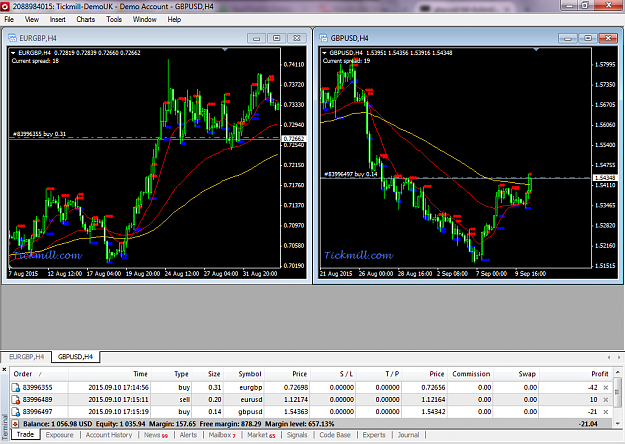The image size is (625, 444).
Task: Minimize the GBPUSD,H4 chart window
Action: [568, 38]
